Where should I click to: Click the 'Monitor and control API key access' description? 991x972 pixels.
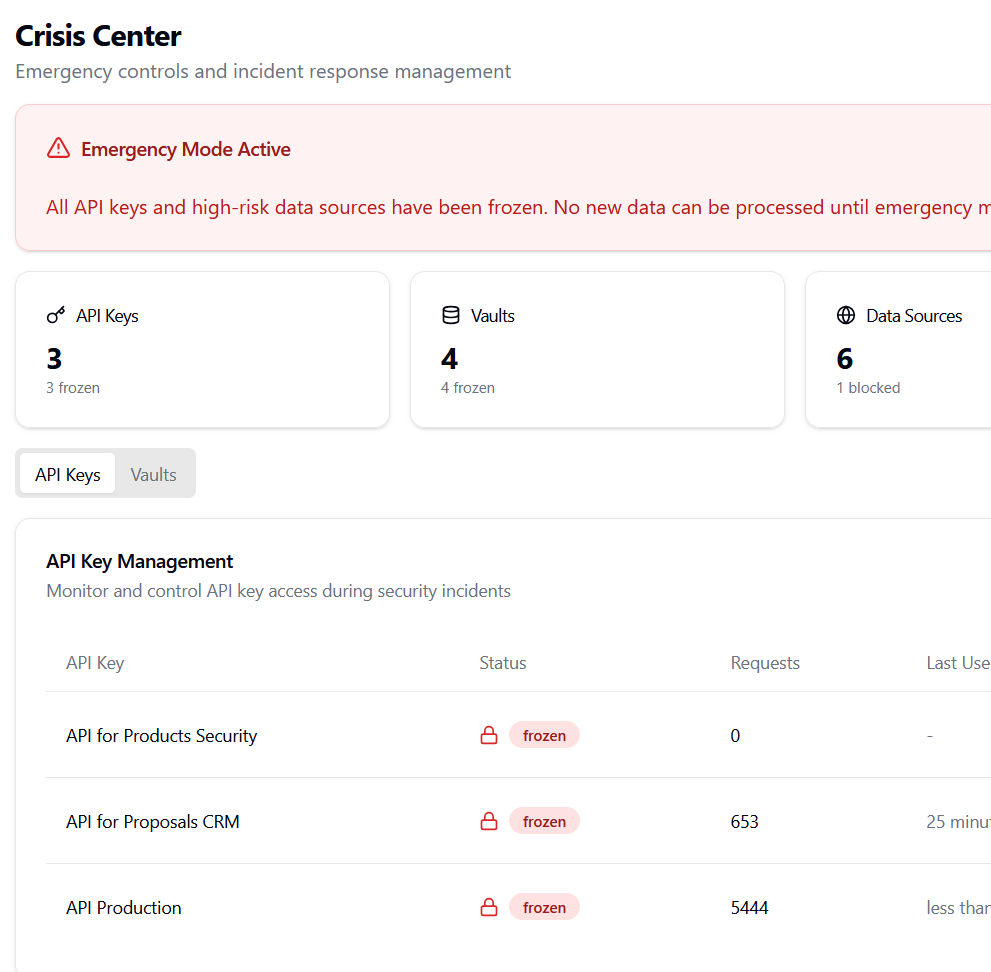[x=279, y=590]
